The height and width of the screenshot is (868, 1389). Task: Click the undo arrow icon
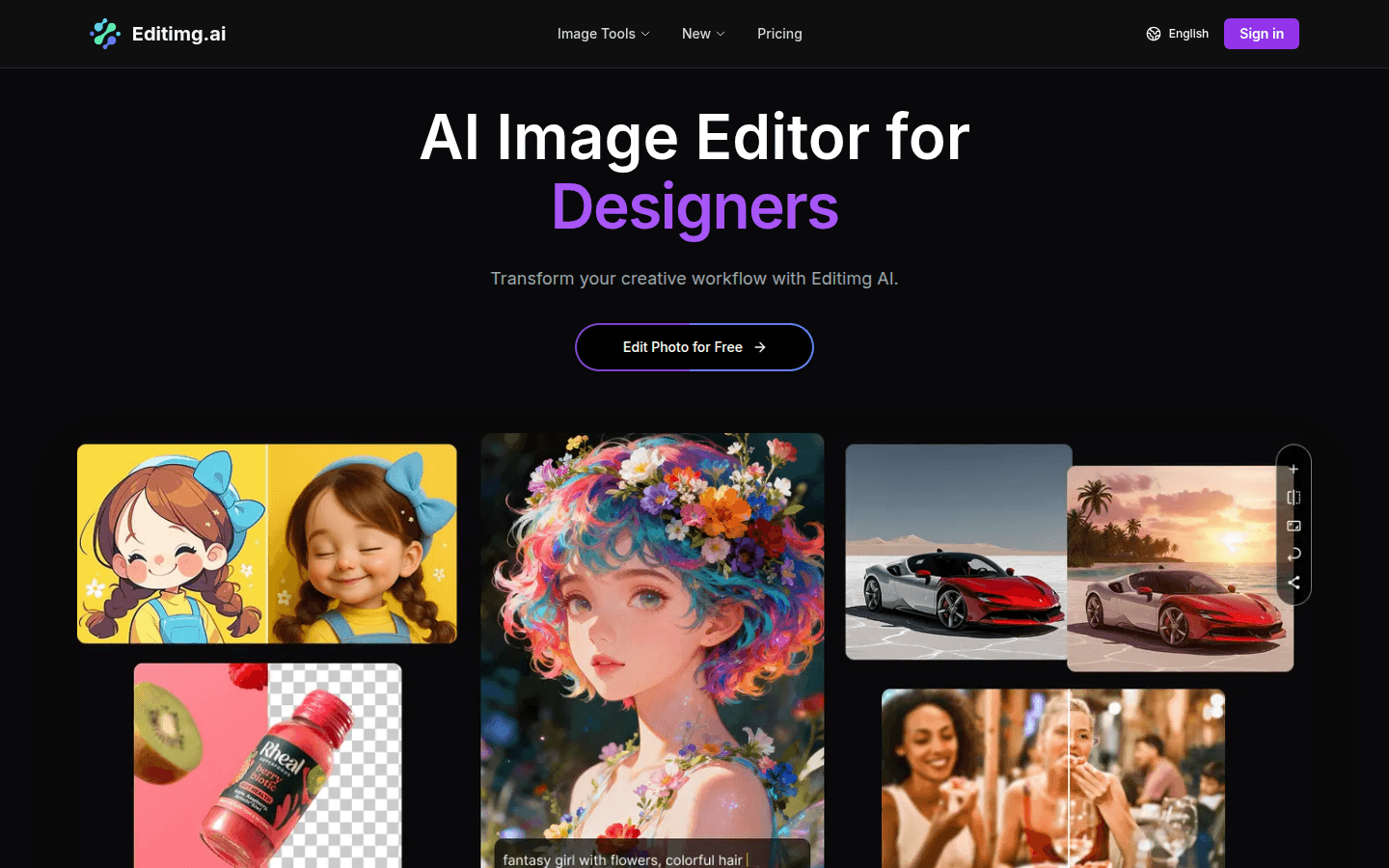click(x=1294, y=555)
